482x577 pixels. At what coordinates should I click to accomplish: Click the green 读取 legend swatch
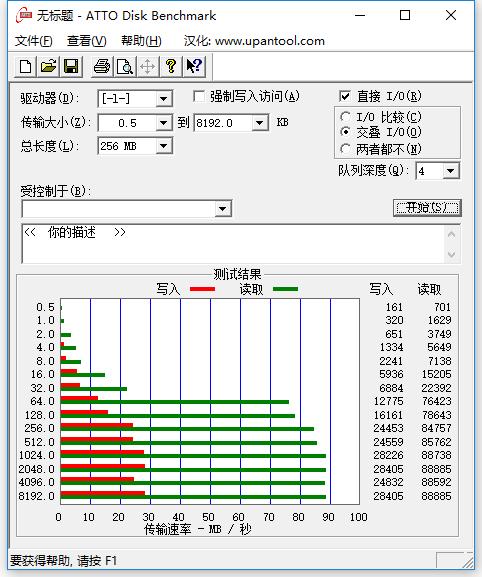tap(286, 289)
